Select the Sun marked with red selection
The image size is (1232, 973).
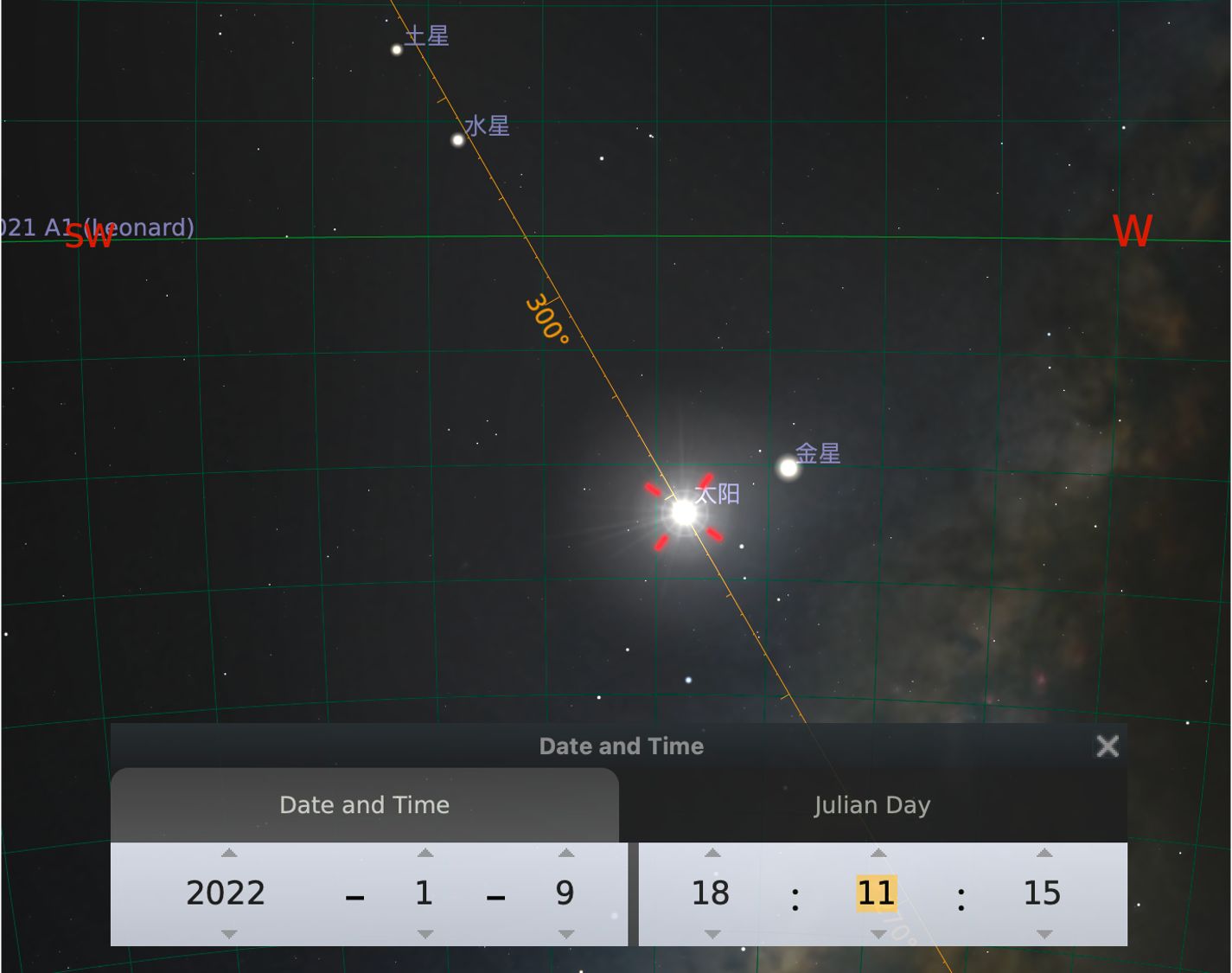click(684, 513)
